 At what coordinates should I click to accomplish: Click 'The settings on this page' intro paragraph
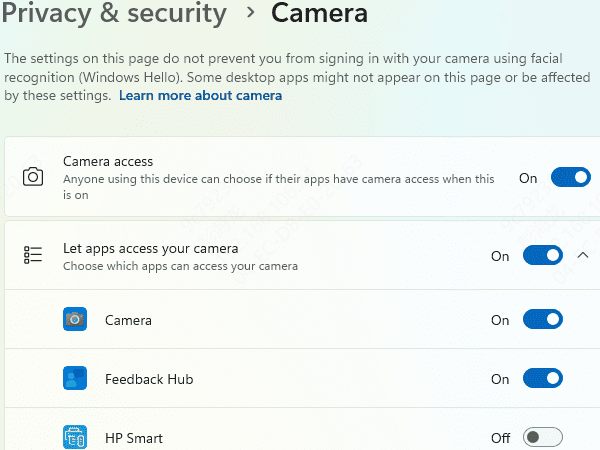point(297,77)
